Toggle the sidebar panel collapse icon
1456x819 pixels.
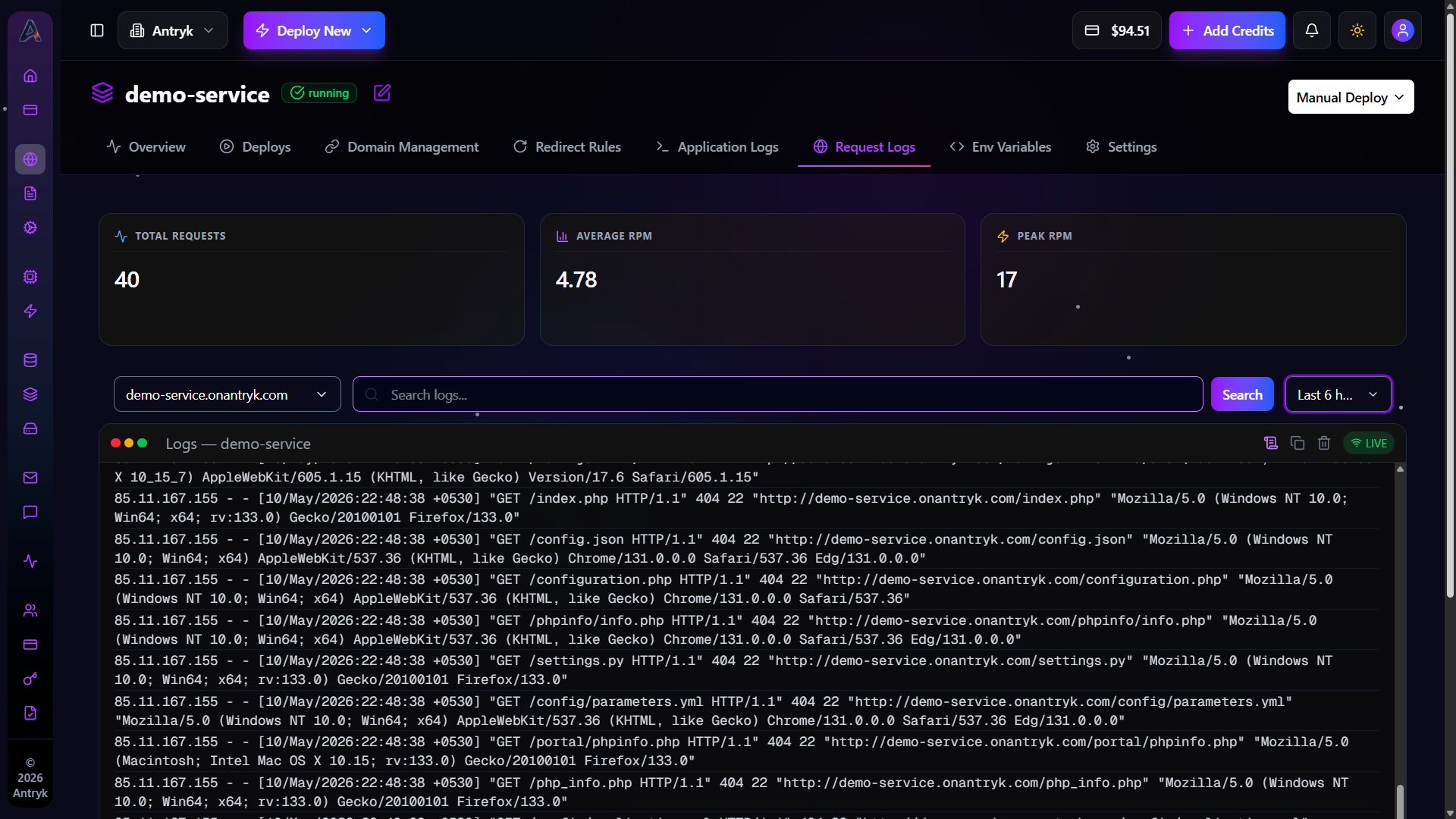(x=97, y=30)
